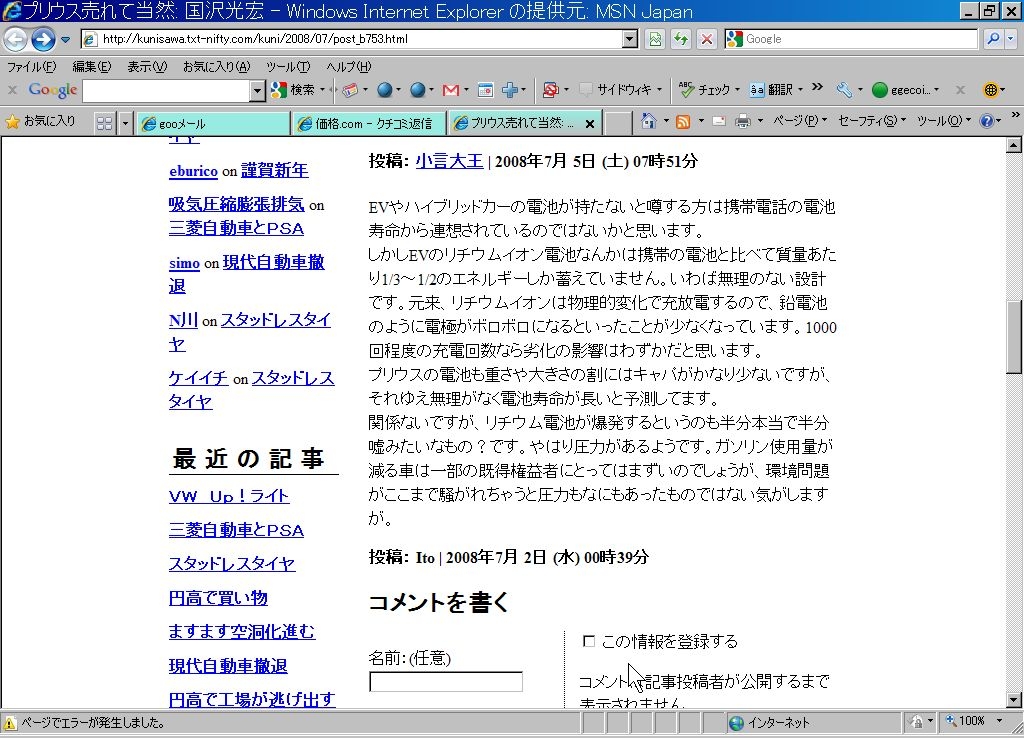
Task: Click the first blue globe toolbar icon
Action: 385,90
